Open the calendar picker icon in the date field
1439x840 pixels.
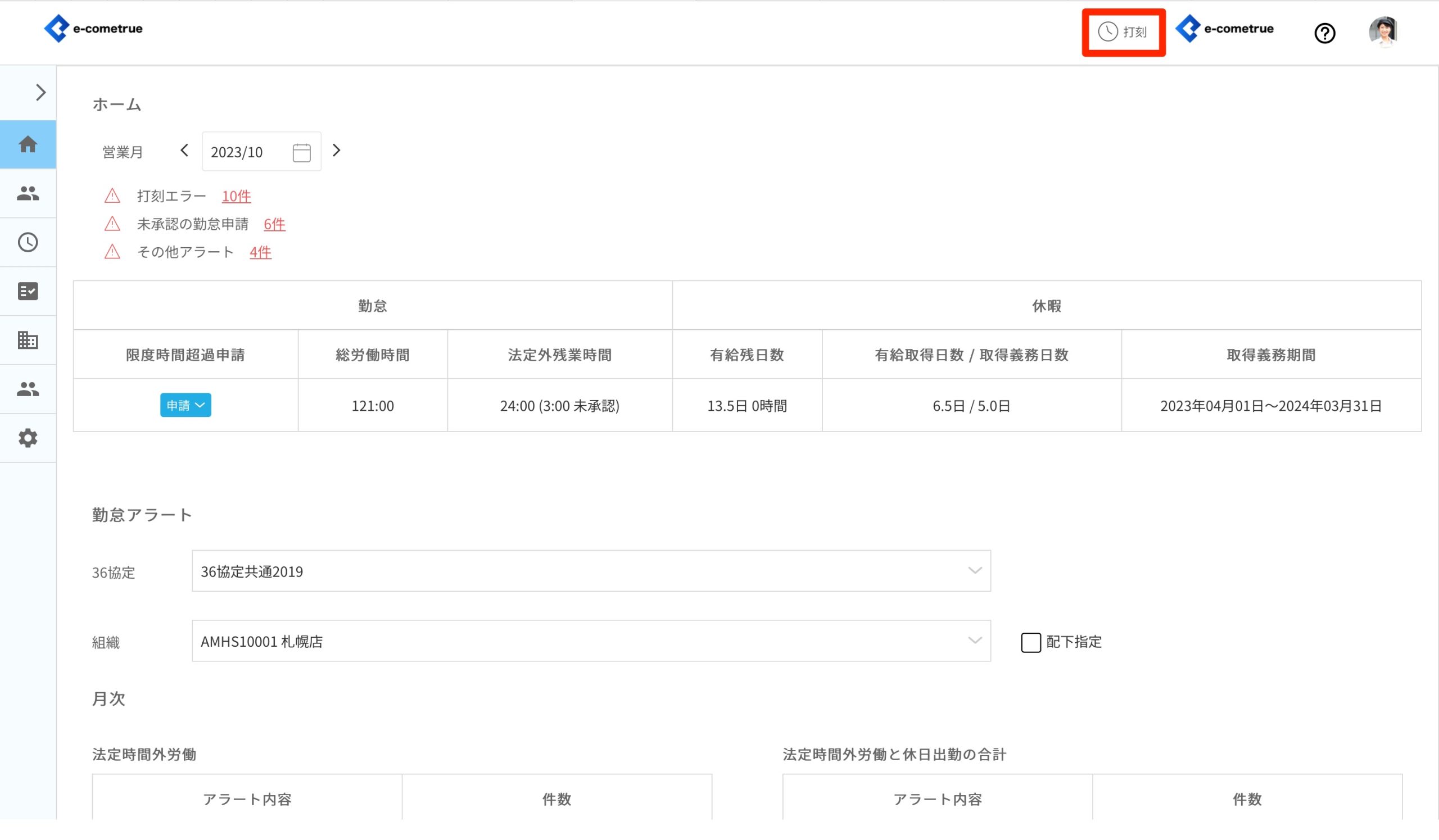coord(301,152)
